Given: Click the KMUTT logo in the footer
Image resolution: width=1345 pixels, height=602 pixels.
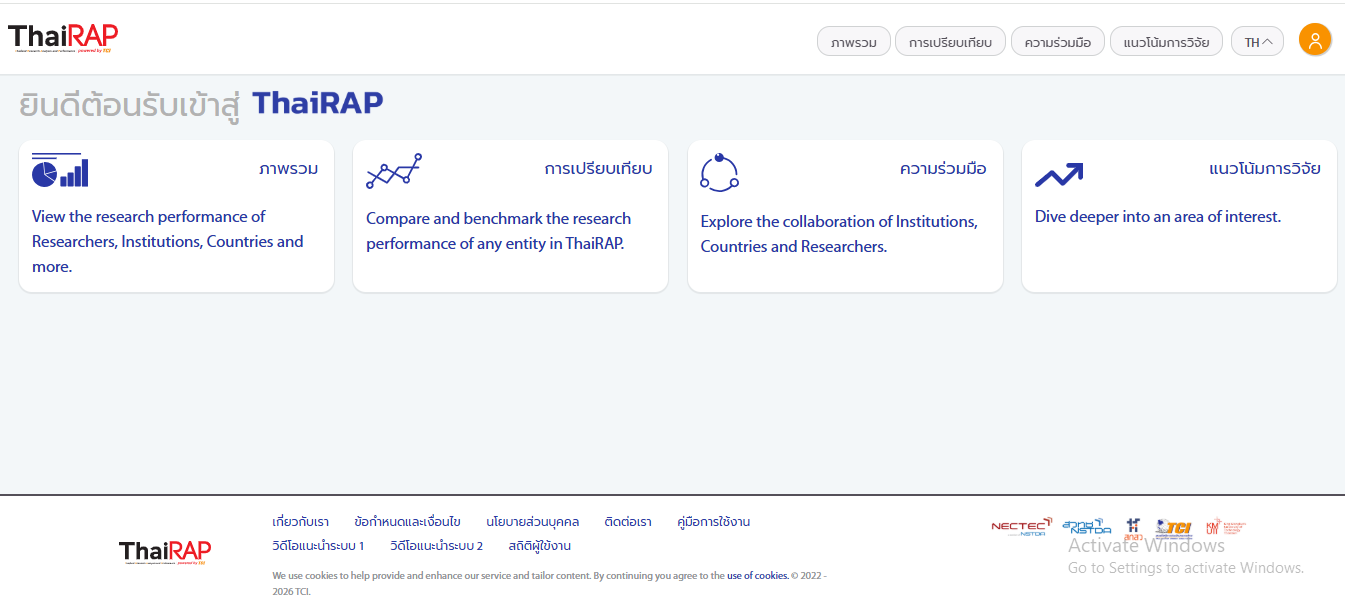Looking at the screenshot, I should (x=1225, y=526).
